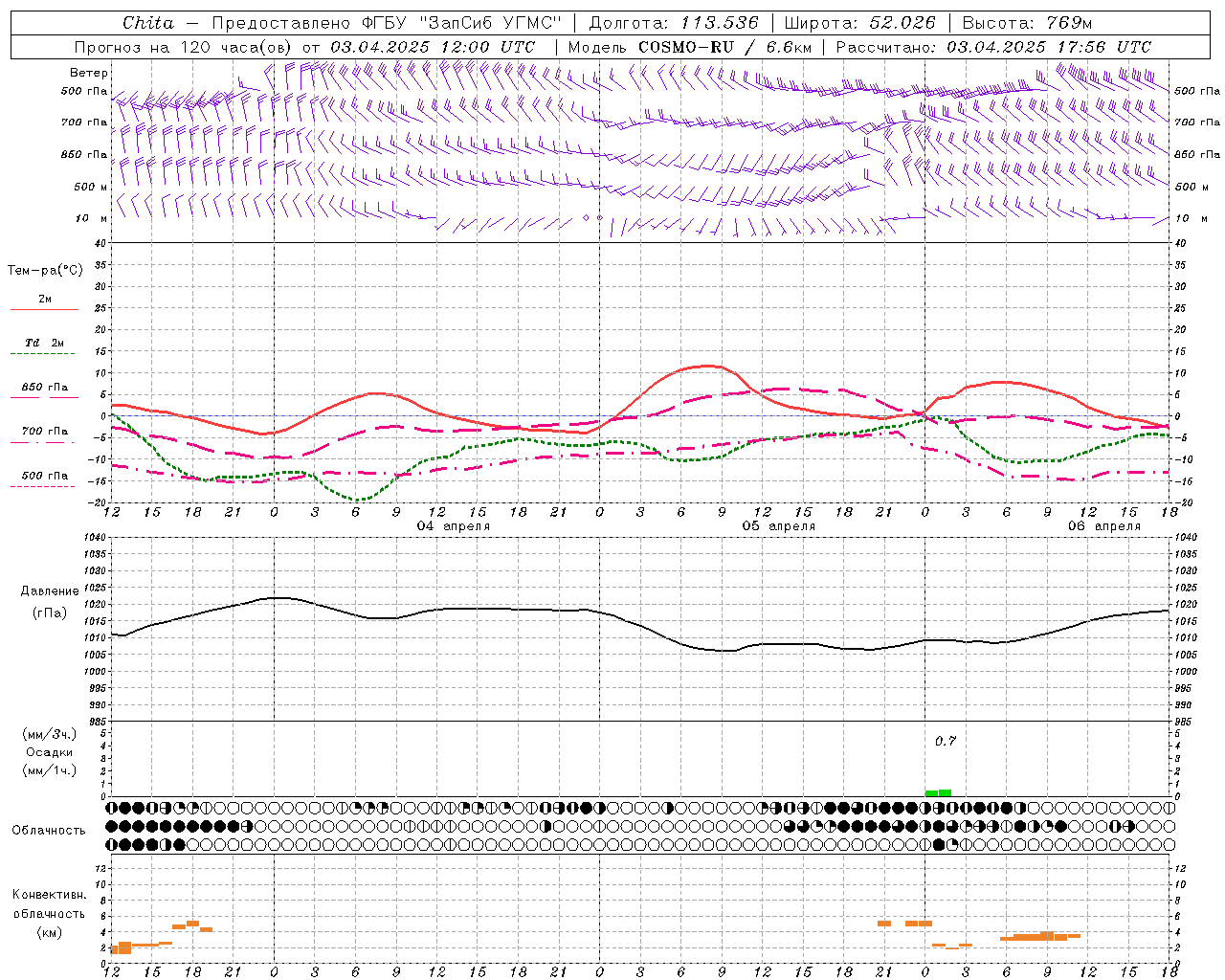Click the 985 value on left pressure axis

point(99,722)
